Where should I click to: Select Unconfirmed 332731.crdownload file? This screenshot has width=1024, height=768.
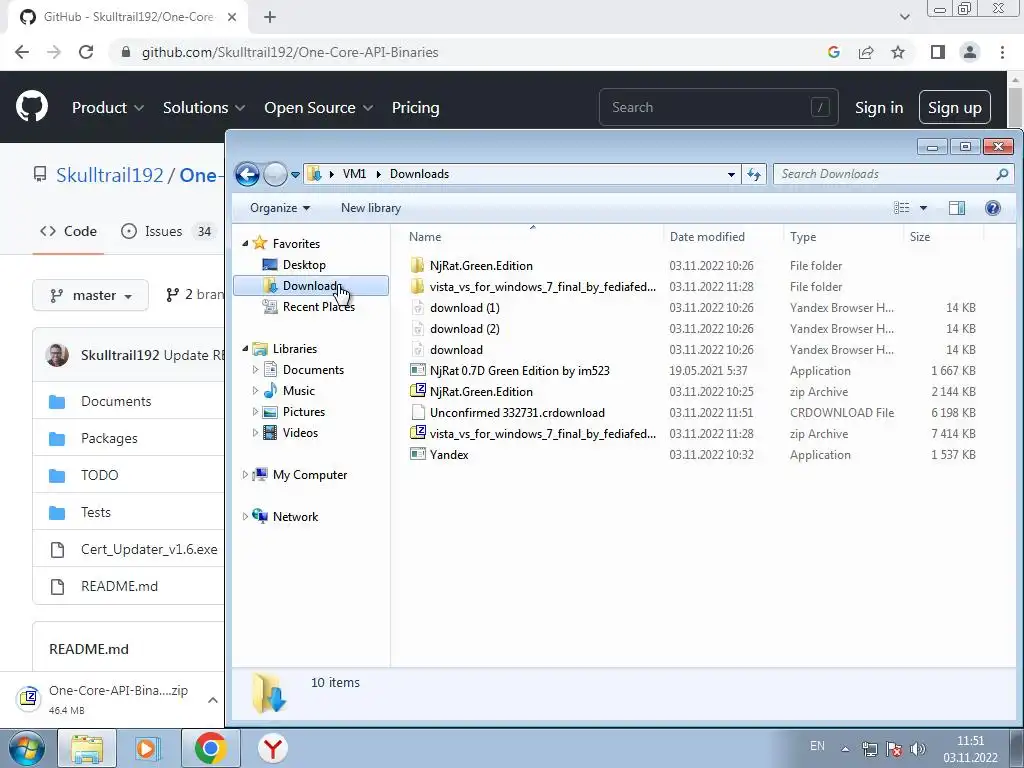(517, 413)
